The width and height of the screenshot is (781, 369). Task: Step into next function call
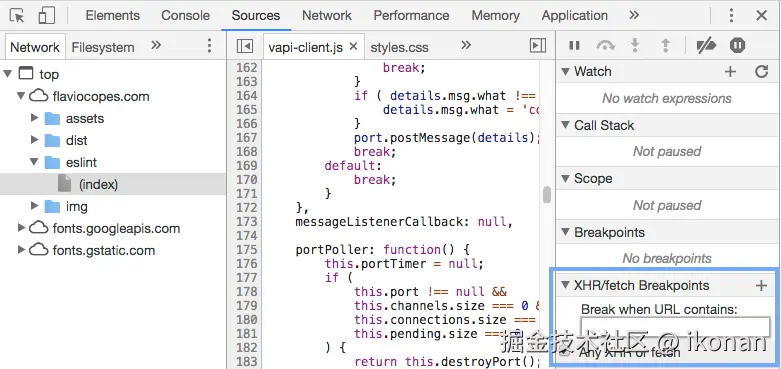(x=635, y=46)
